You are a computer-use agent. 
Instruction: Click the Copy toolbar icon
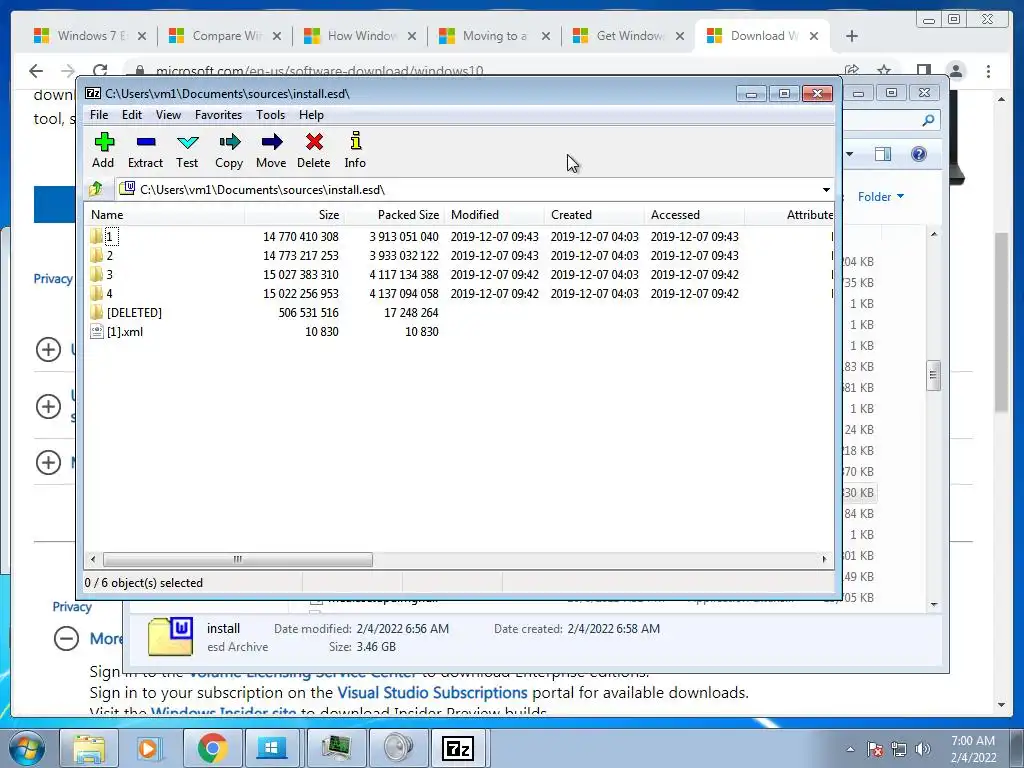click(x=229, y=150)
